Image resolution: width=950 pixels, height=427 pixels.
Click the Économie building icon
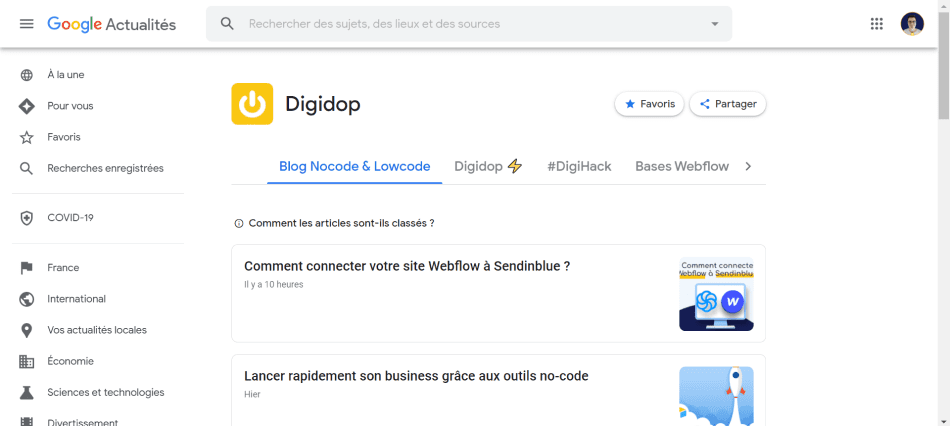(26, 362)
